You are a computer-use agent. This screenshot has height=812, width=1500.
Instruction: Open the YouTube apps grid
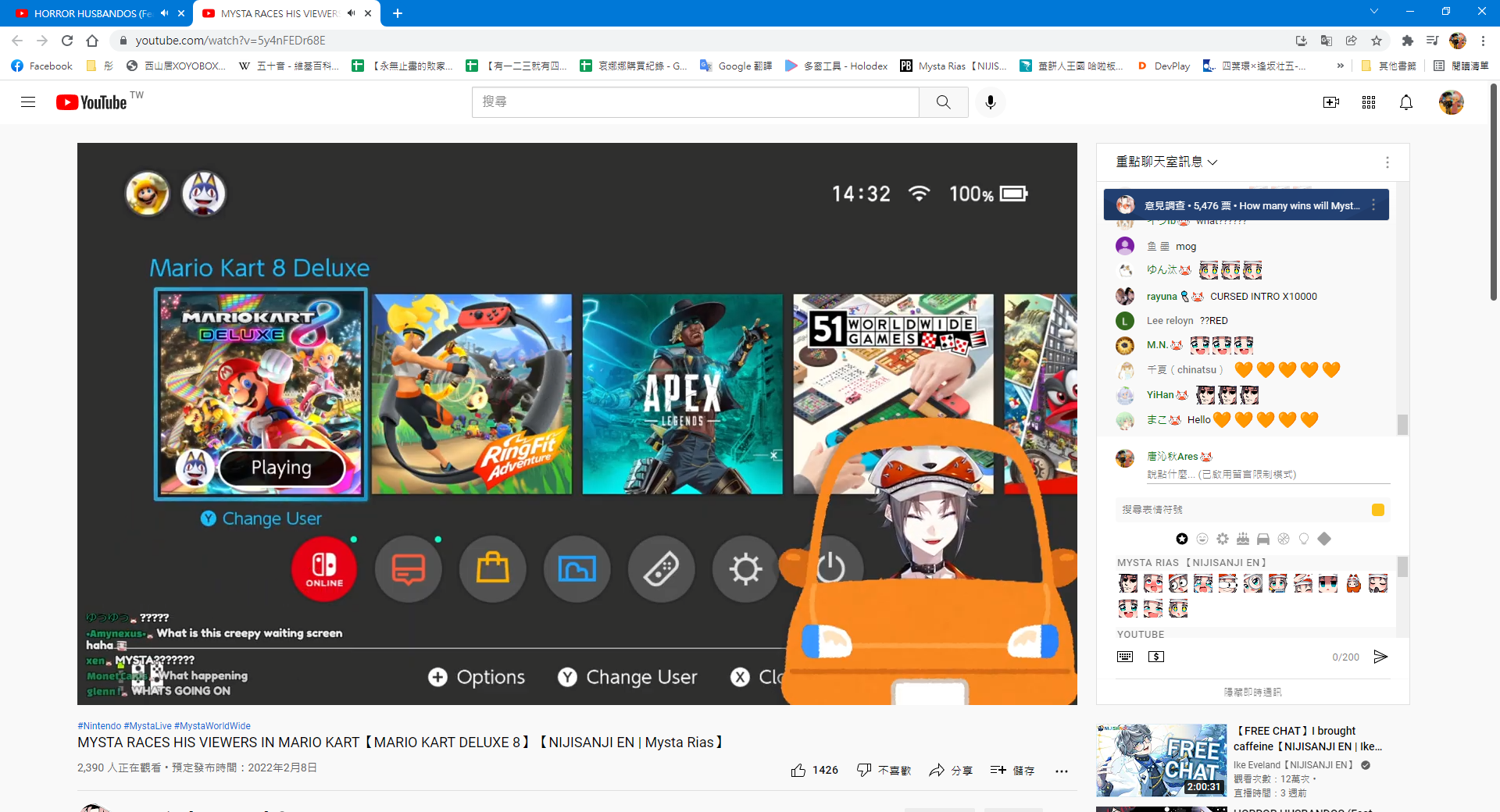click(1369, 102)
